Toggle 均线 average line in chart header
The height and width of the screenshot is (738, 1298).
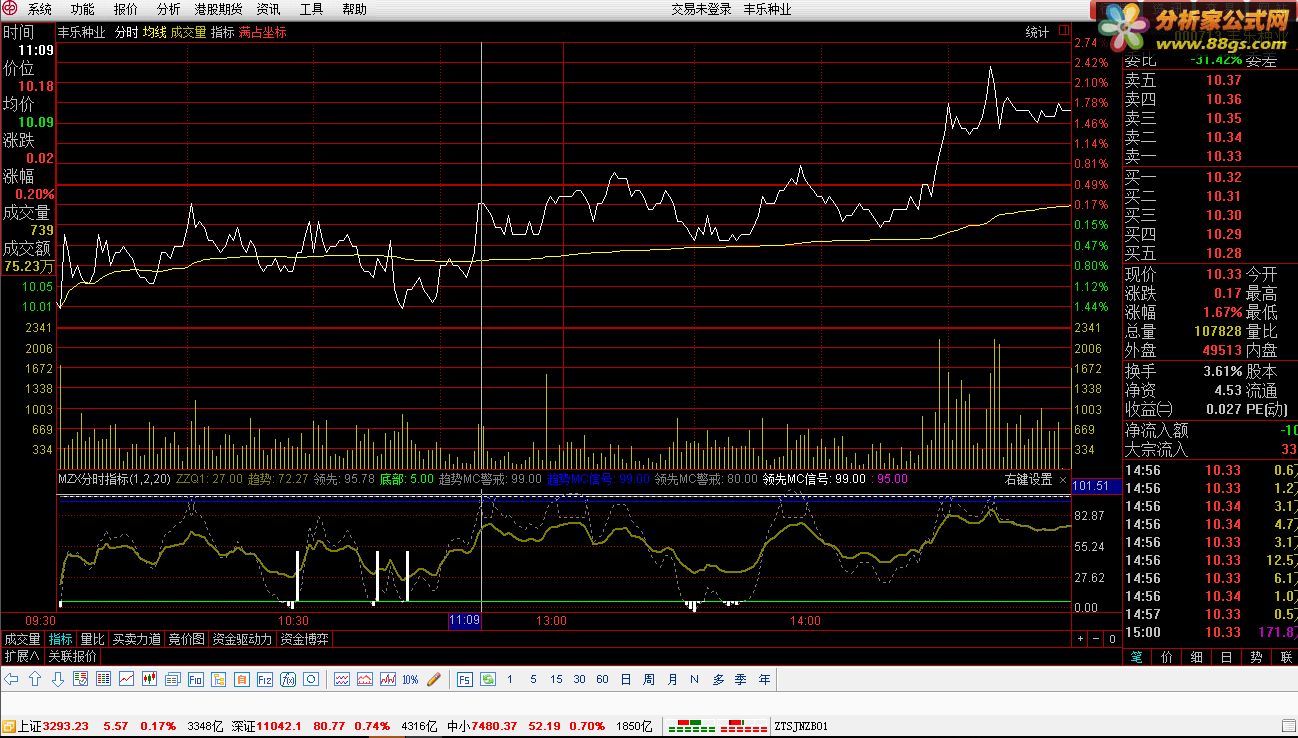click(154, 32)
